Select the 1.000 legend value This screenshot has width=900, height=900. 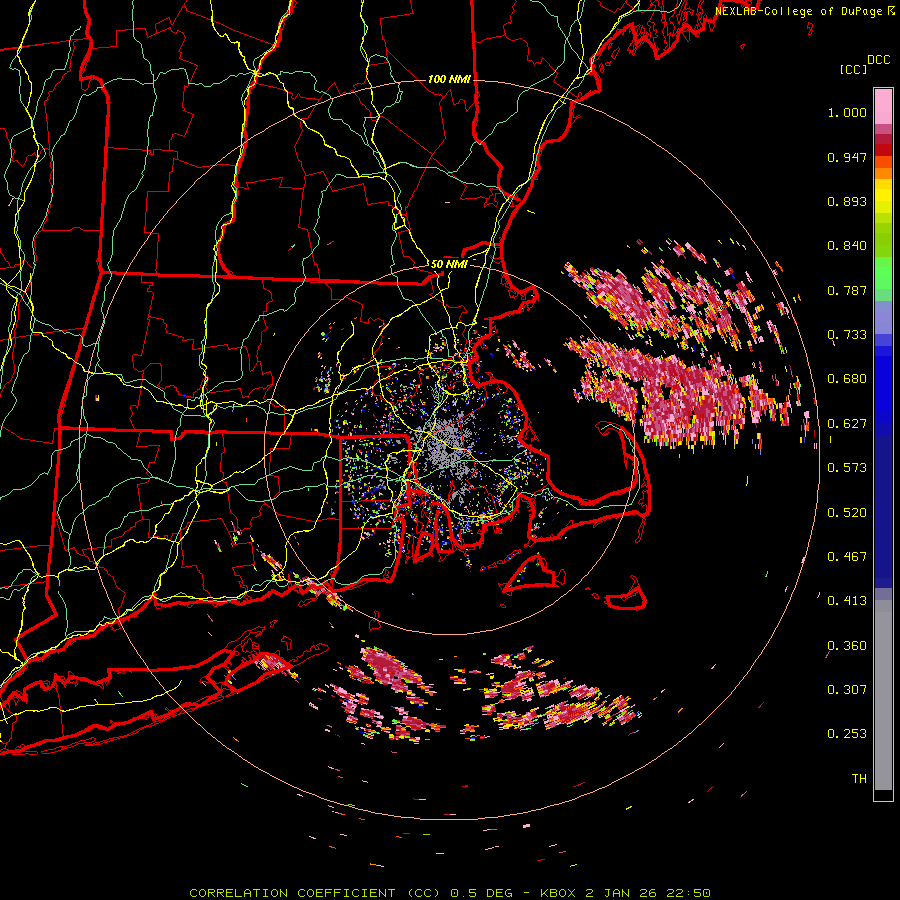(847, 112)
